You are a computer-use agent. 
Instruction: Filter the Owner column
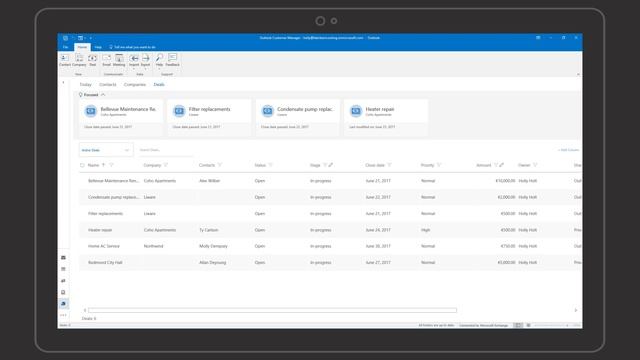pyautogui.click(x=535, y=165)
